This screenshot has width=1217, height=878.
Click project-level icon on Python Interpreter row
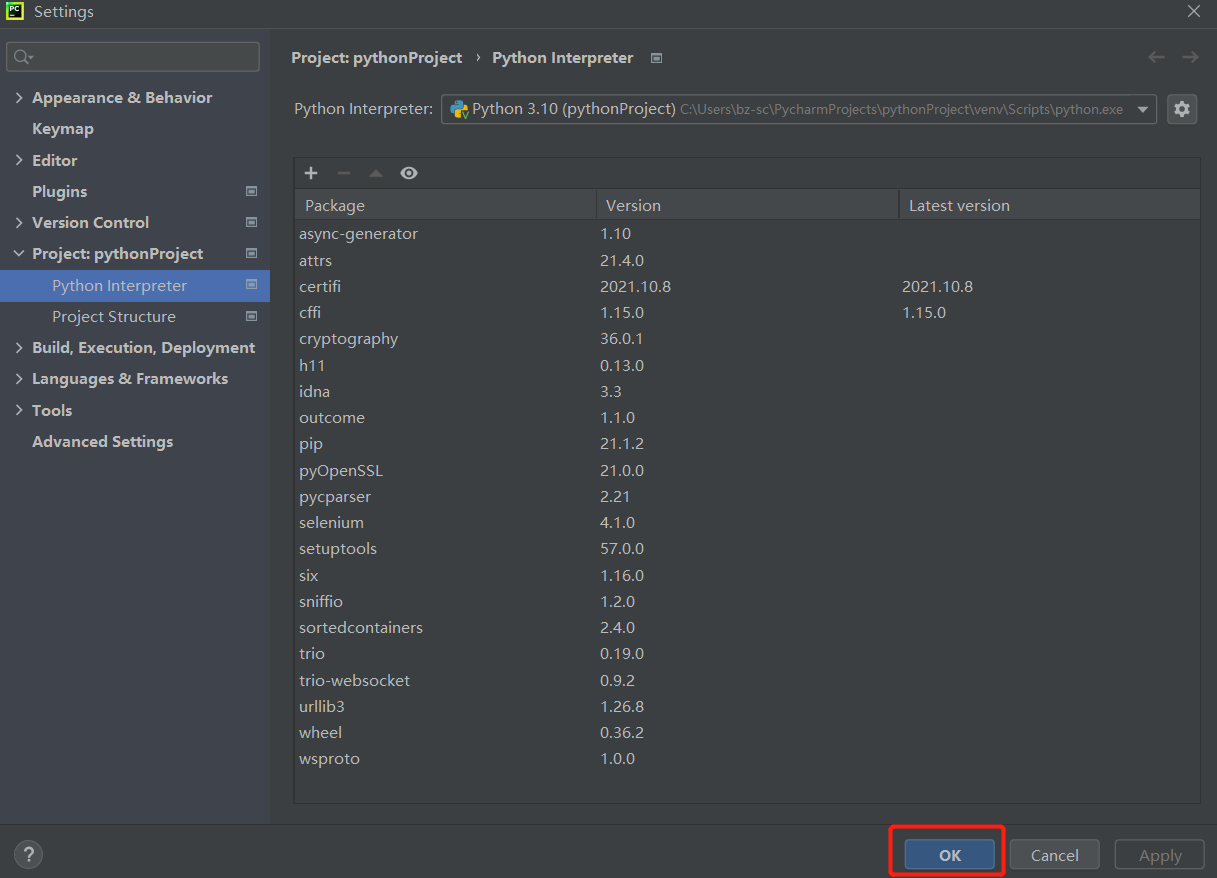tap(251, 285)
